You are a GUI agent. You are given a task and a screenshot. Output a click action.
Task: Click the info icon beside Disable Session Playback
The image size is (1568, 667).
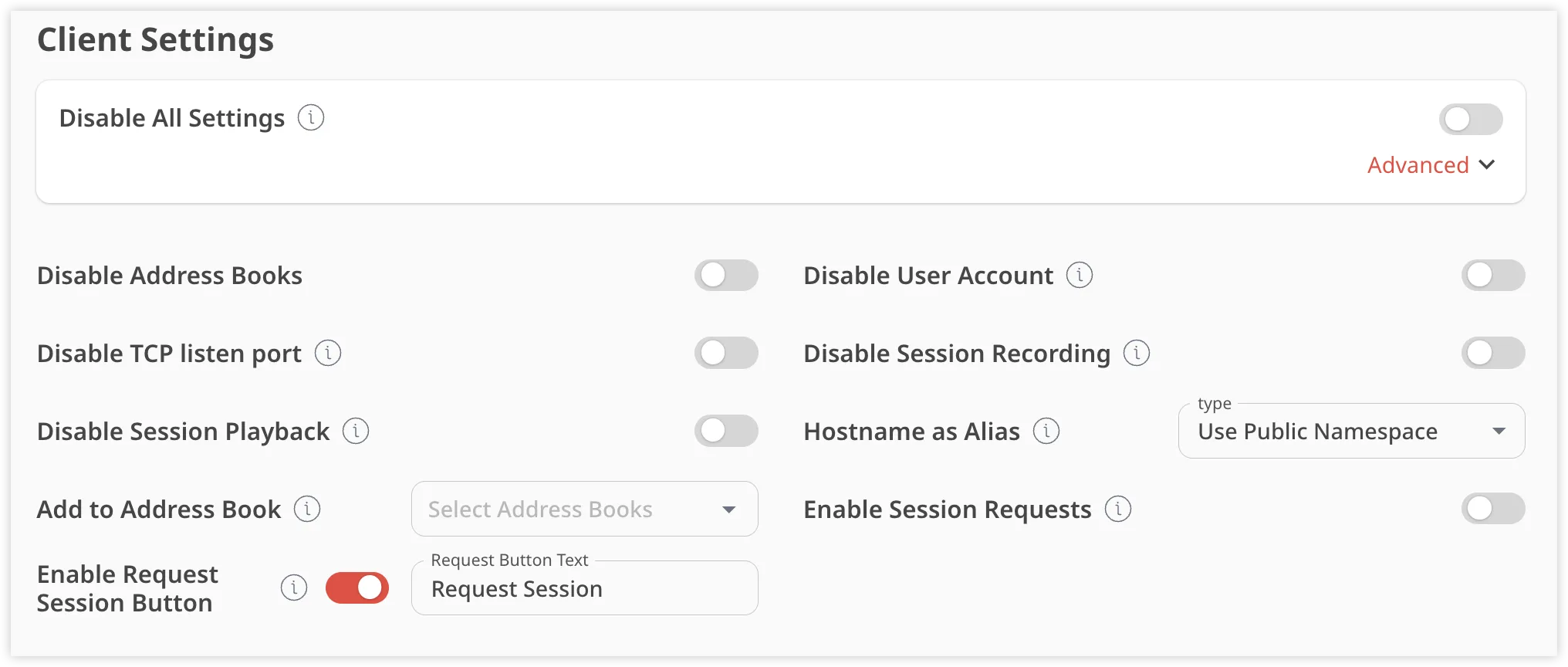pos(356,432)
